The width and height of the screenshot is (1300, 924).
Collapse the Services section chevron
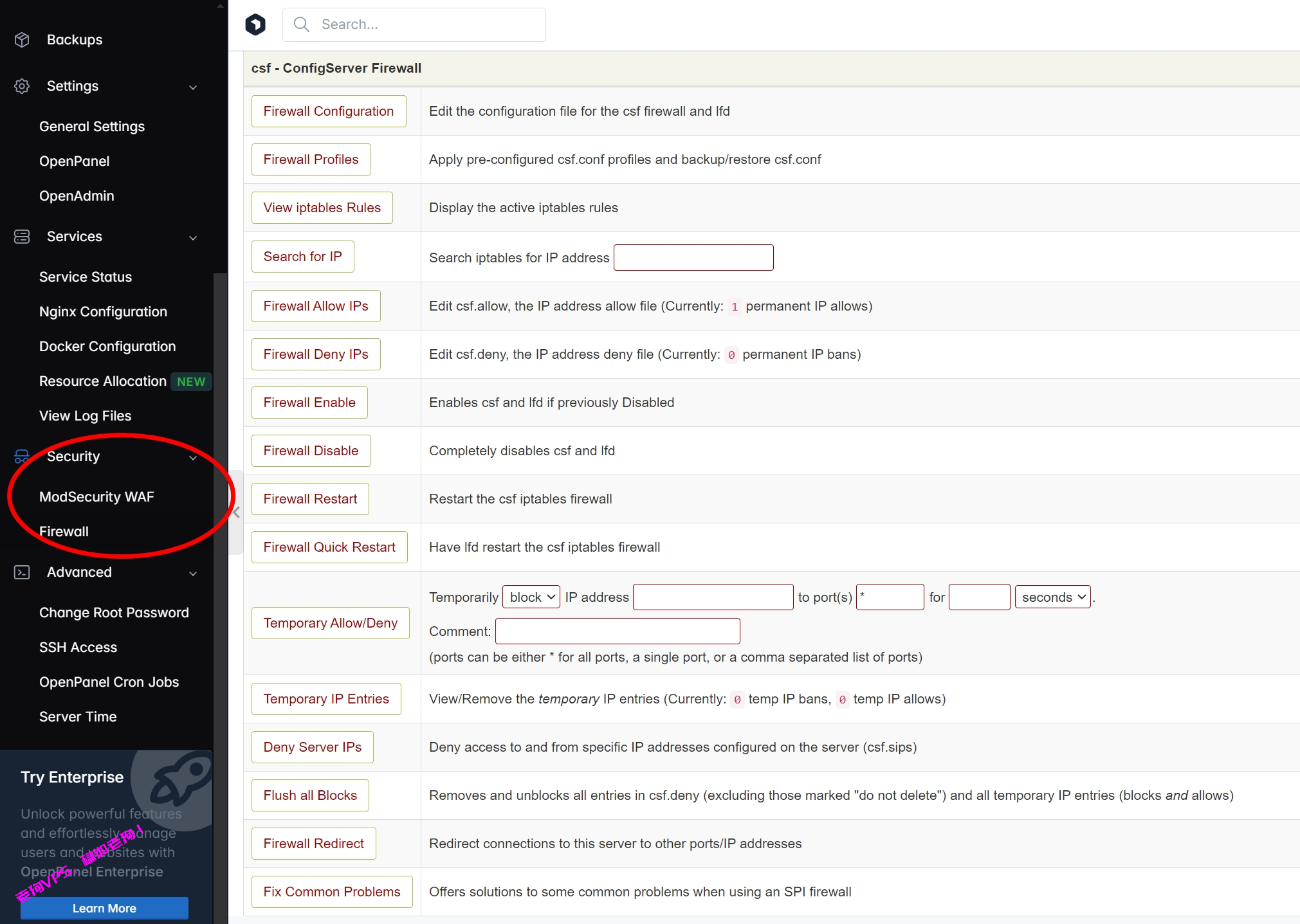pyautogui.click(x=193, y=238)
